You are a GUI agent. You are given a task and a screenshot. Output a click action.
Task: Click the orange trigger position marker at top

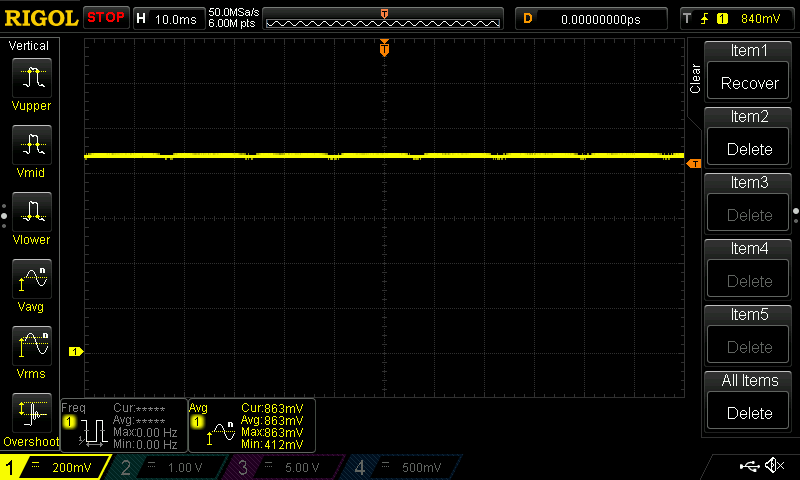pyautogui.click(x=384, y=48)
